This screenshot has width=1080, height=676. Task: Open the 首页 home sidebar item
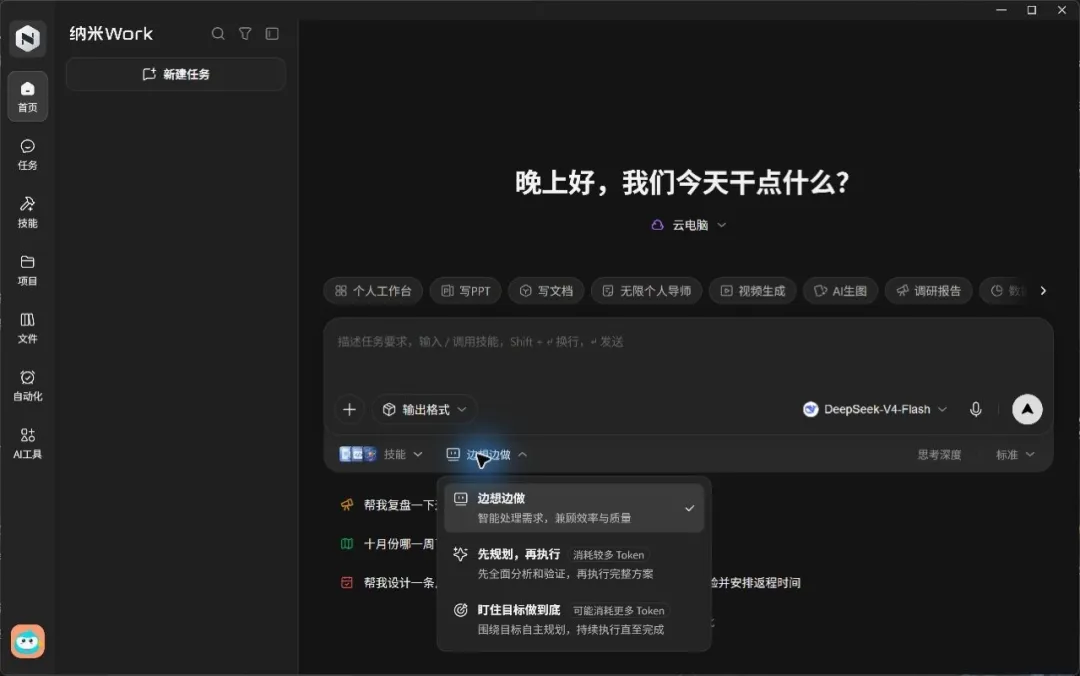pos(28,97)
